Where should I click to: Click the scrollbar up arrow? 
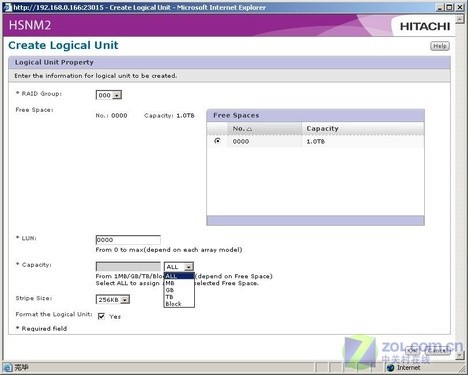click(460, 19)
